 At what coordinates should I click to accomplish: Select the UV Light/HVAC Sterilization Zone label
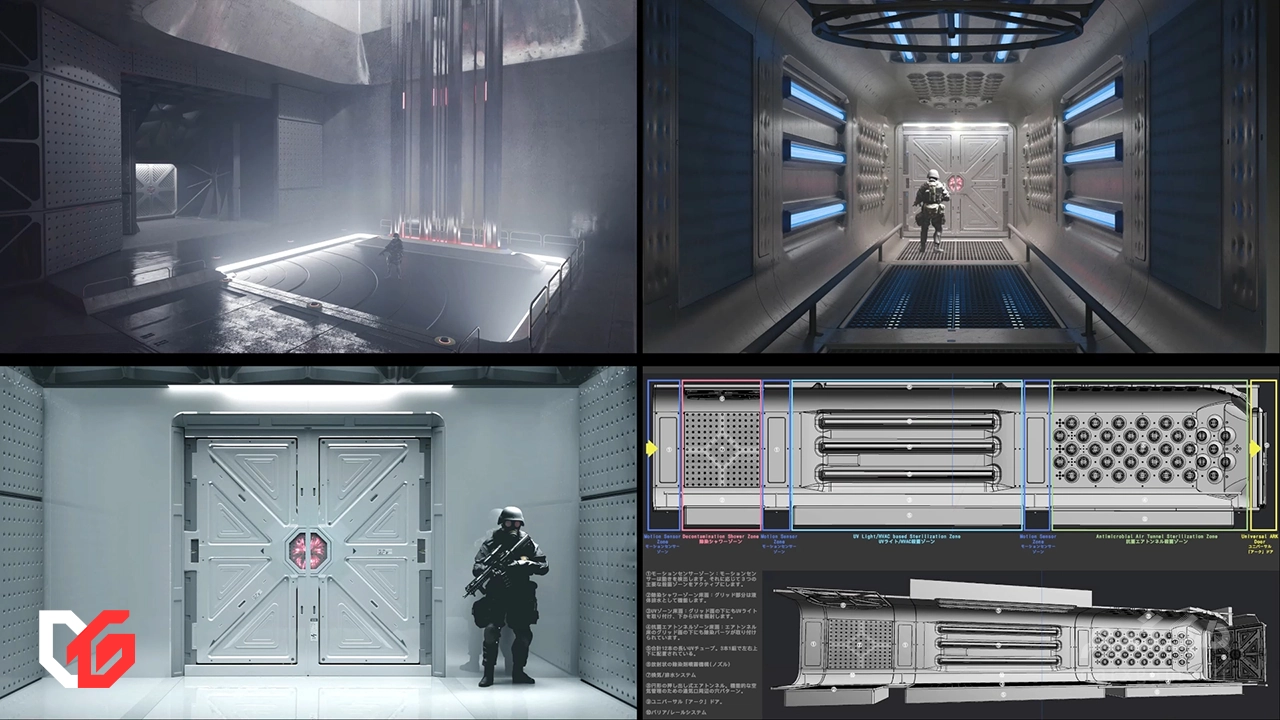click(906, 539)
